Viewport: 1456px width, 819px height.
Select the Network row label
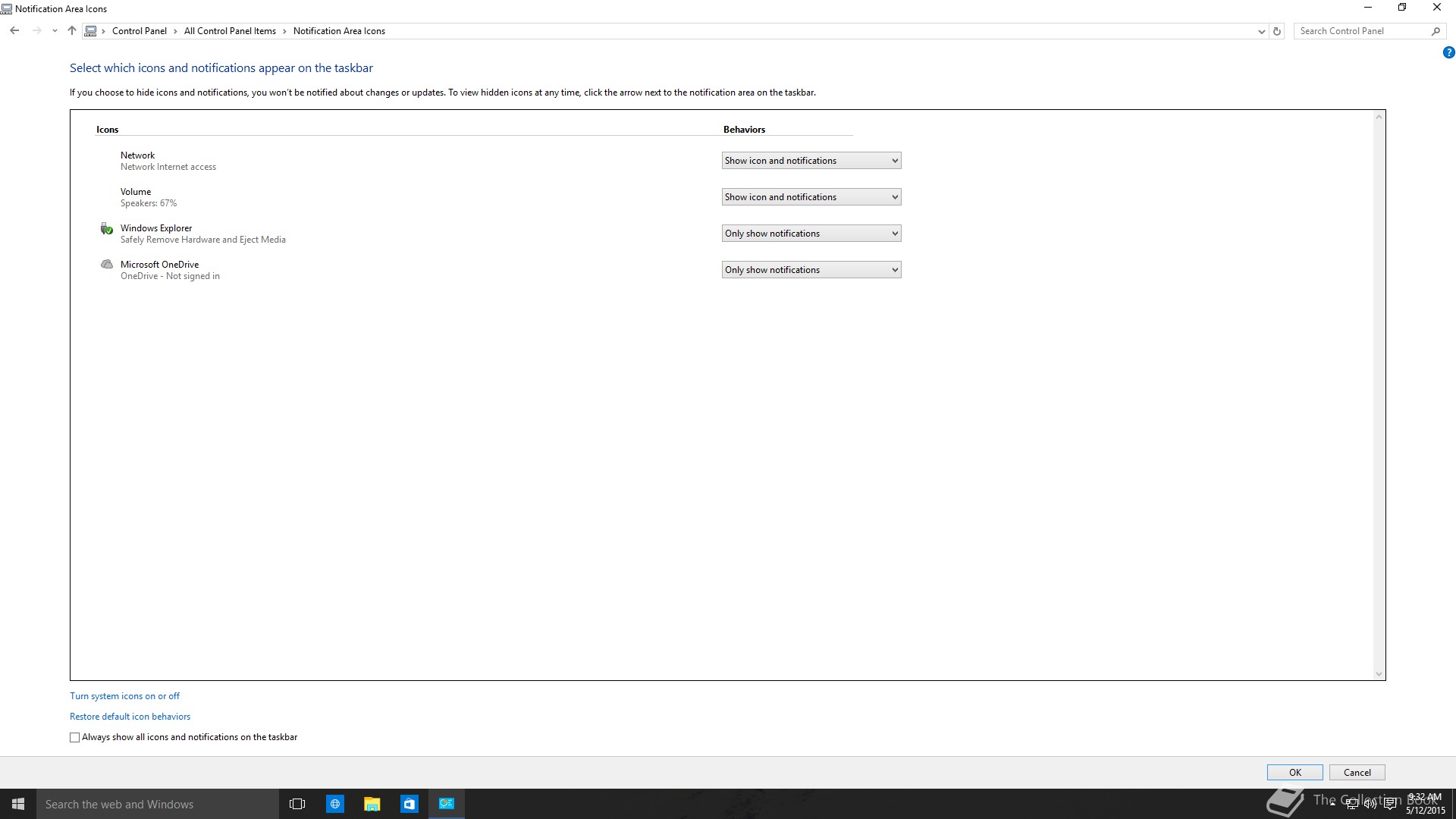137,155
